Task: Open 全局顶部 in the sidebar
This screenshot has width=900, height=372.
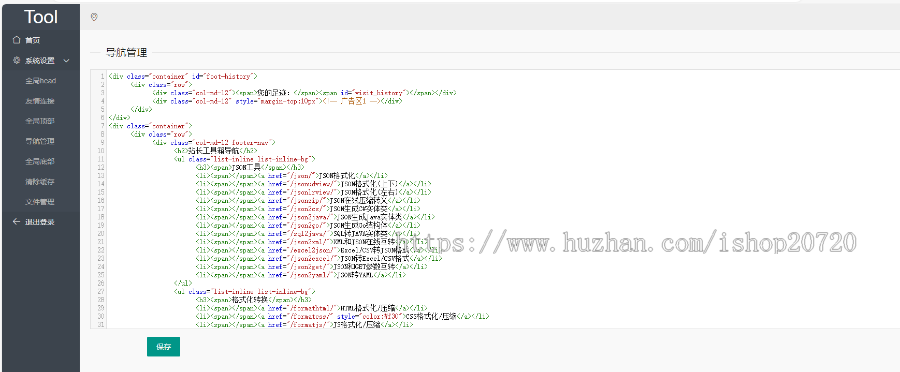Action: (40, 121)
